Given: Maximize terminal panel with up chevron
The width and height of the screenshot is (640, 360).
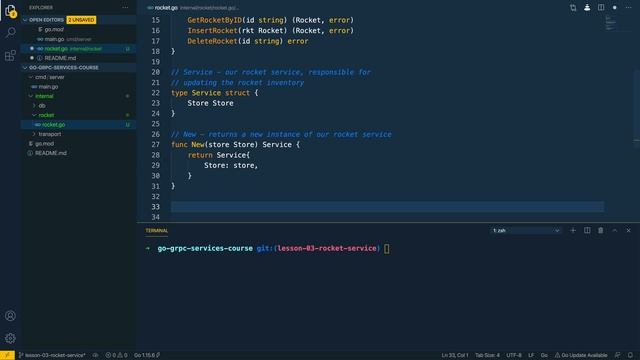Looking at the screenshot, I should click(x=615, y=231).
